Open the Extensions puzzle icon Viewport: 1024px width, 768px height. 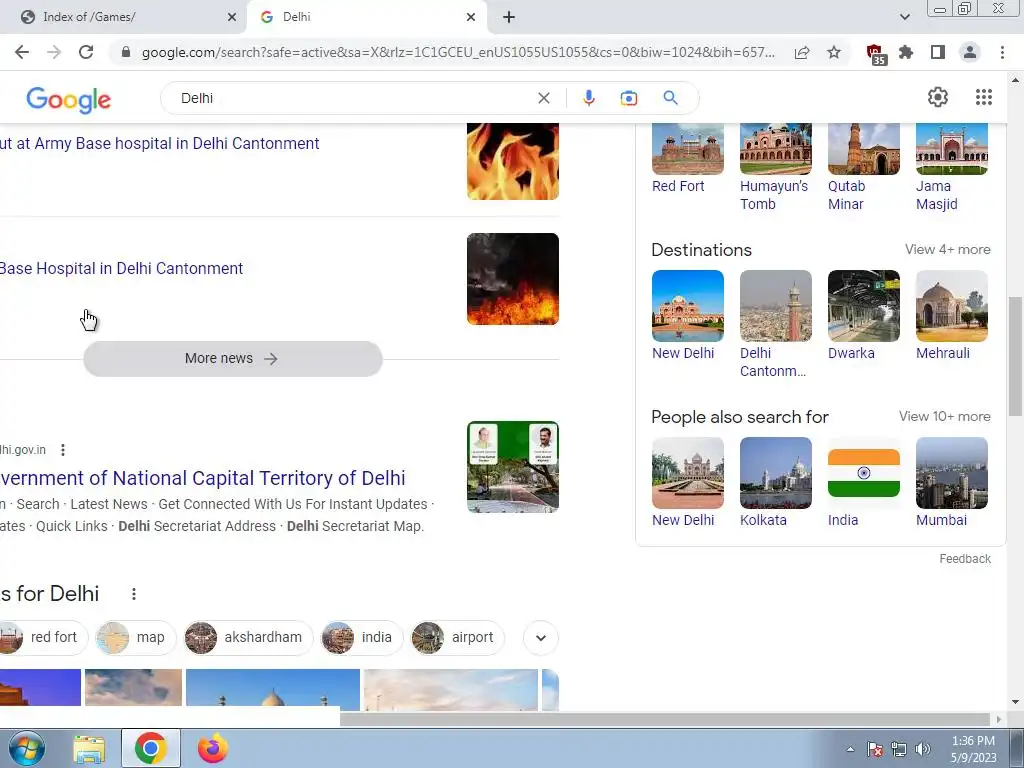coord(906,52)
